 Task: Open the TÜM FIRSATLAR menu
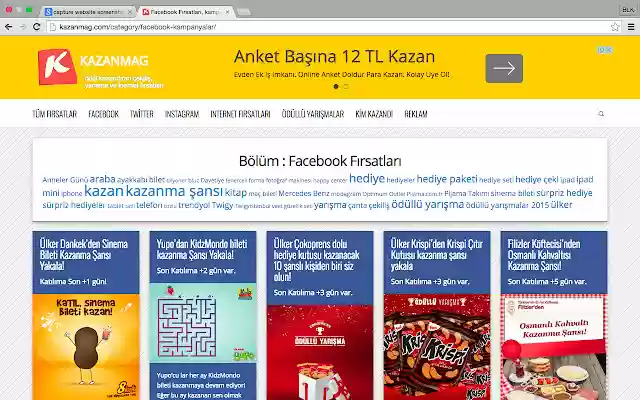pyautogui.click(x=54, y=114)
